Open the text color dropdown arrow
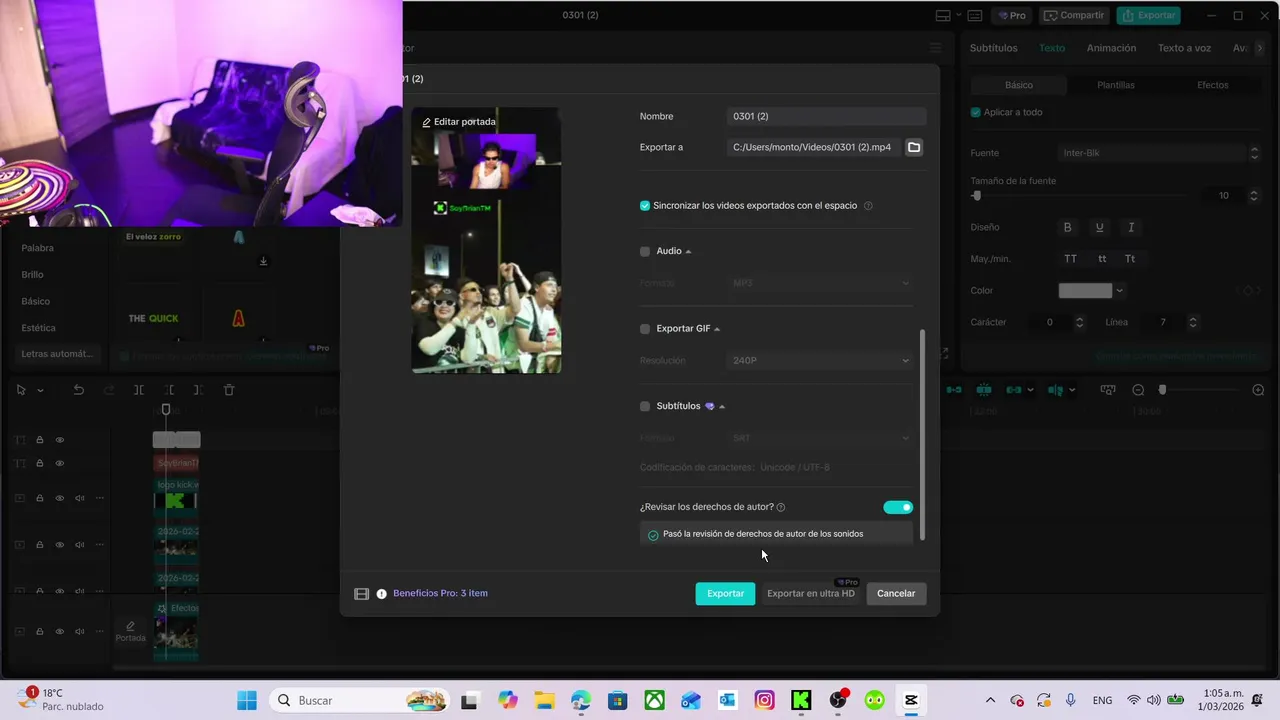This screenshot has height=720, width=1280. (x=1119, y=291)
